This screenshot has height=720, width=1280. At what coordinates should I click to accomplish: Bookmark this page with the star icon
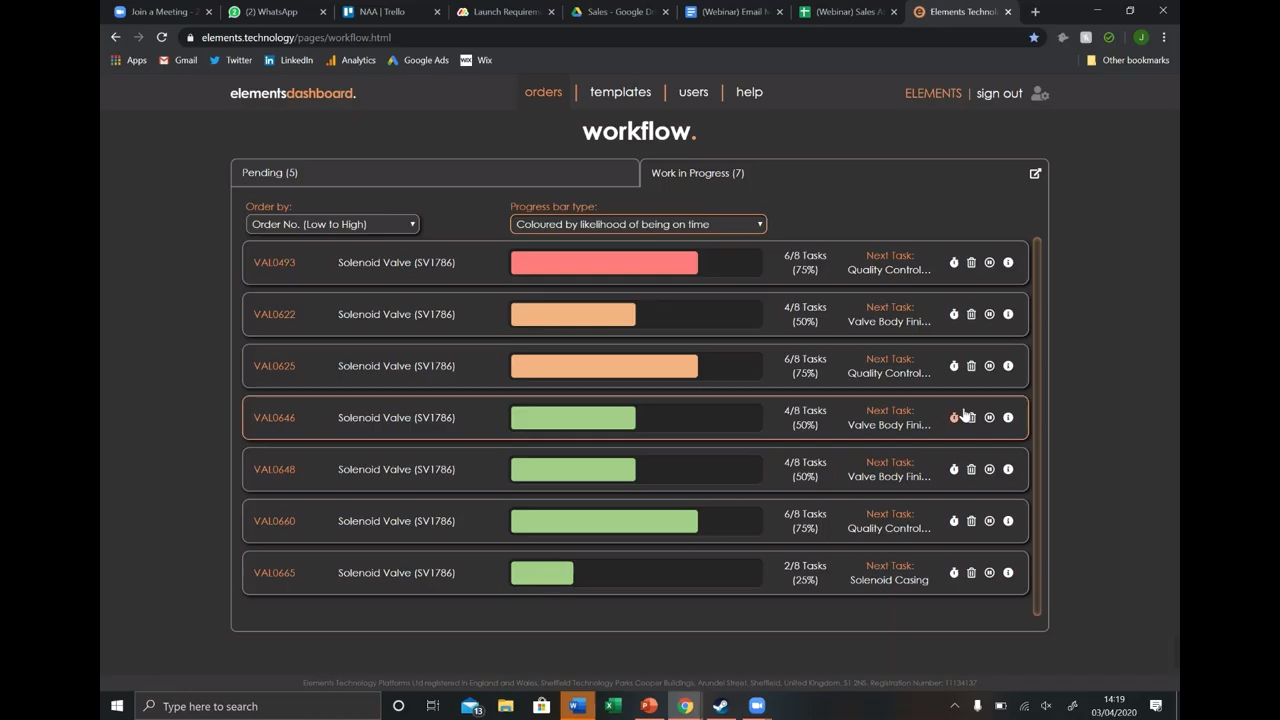pyautogui.click(x=1034, y=38)
